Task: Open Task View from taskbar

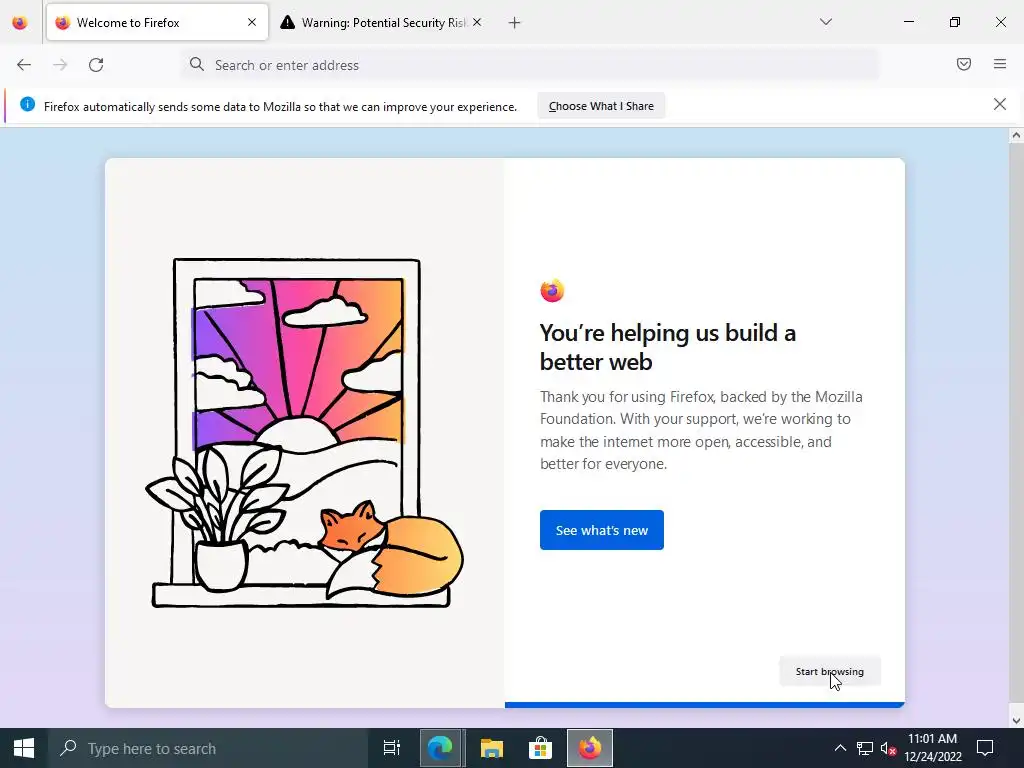Action: (x=392, y=748)
